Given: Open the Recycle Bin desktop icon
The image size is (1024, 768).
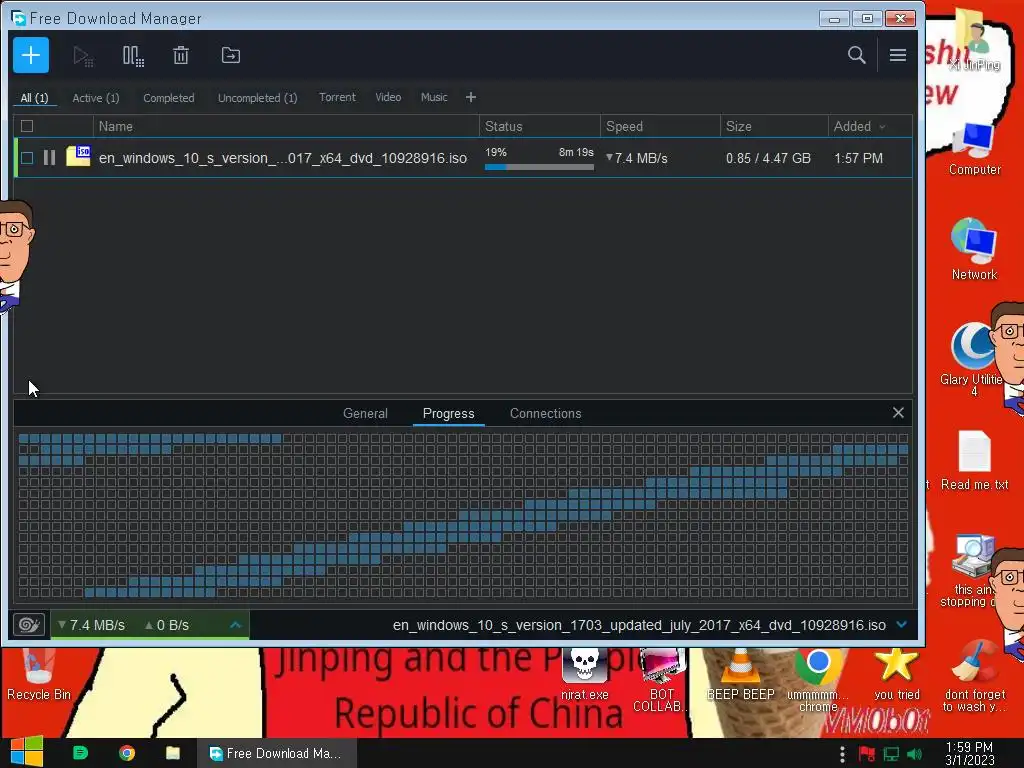Looking at the screenshot, I should (x=39, y=674).
